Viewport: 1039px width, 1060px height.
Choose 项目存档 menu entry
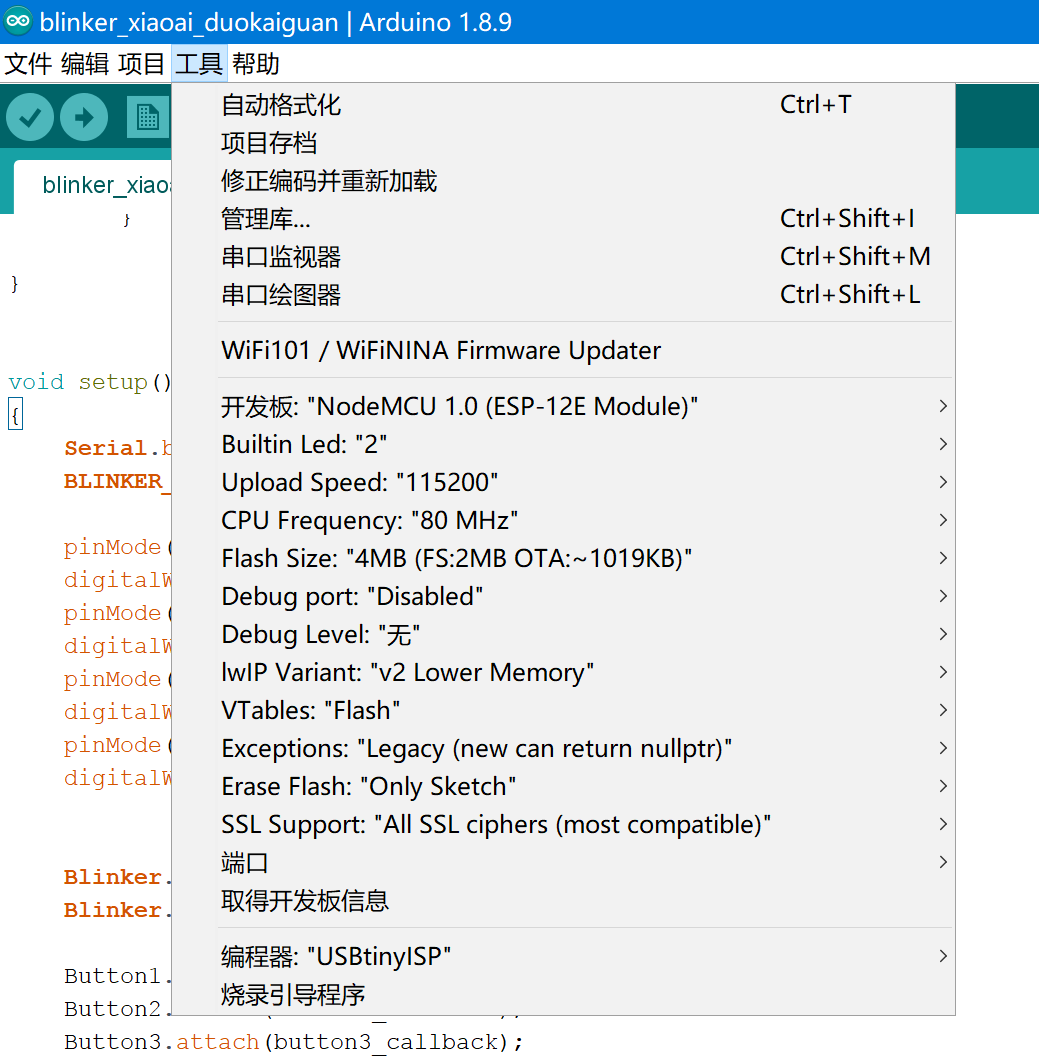[x=563, y=143]
